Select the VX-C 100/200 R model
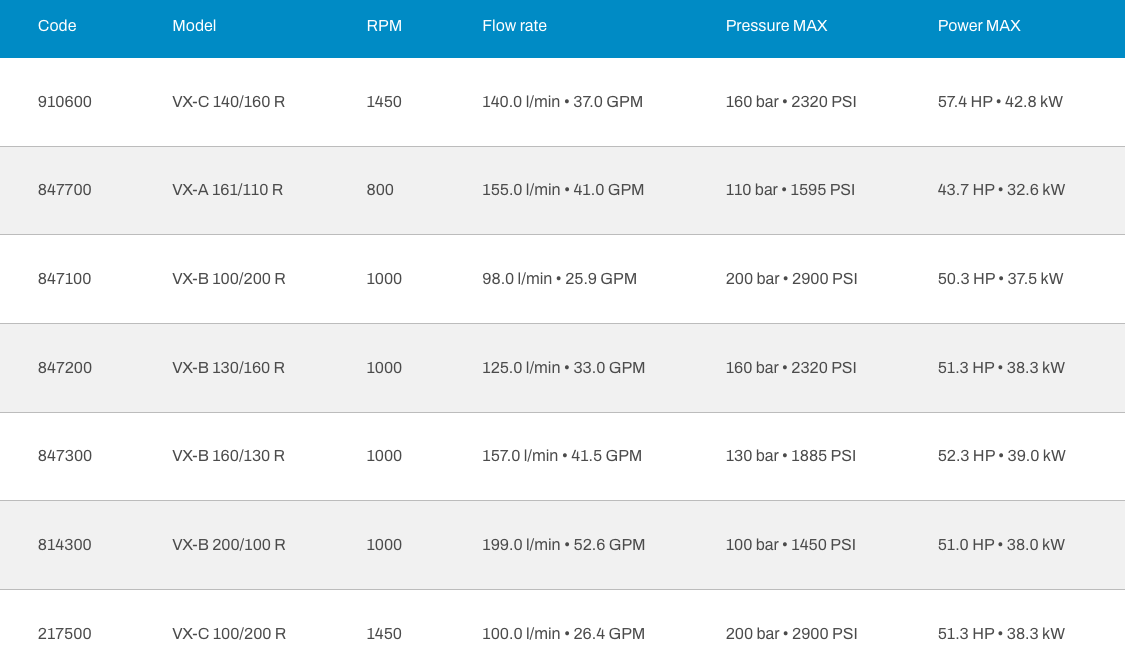 pos(228,634)
